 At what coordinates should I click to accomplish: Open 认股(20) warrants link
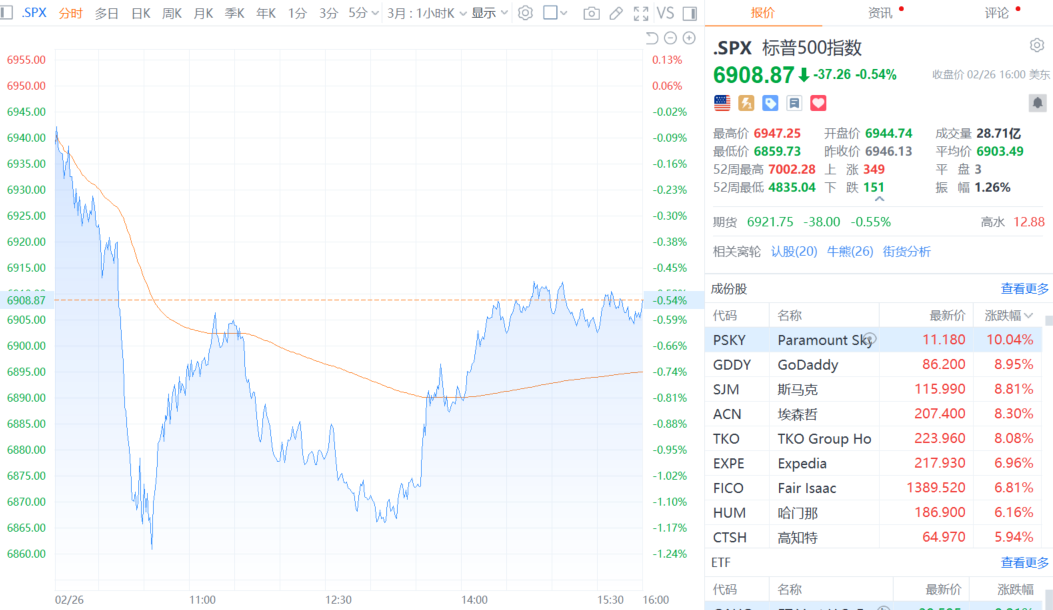[x=794, y=251]
